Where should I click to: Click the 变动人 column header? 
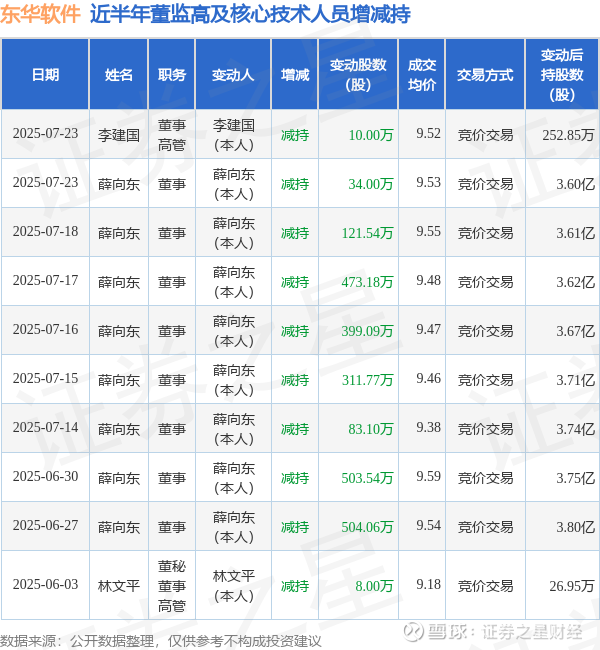(233, 75)
